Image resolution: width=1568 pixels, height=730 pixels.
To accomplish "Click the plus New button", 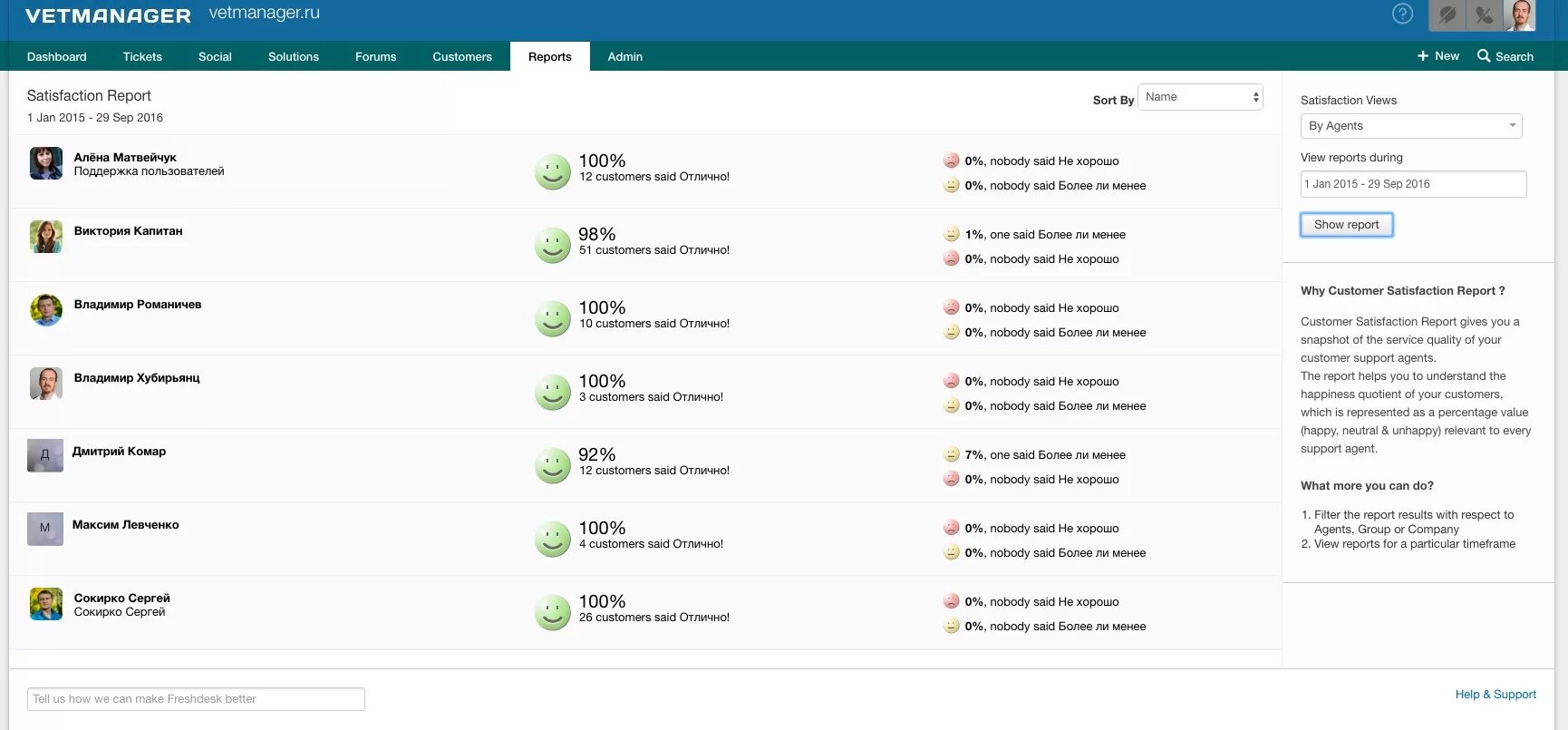I will coord(1438,56).
